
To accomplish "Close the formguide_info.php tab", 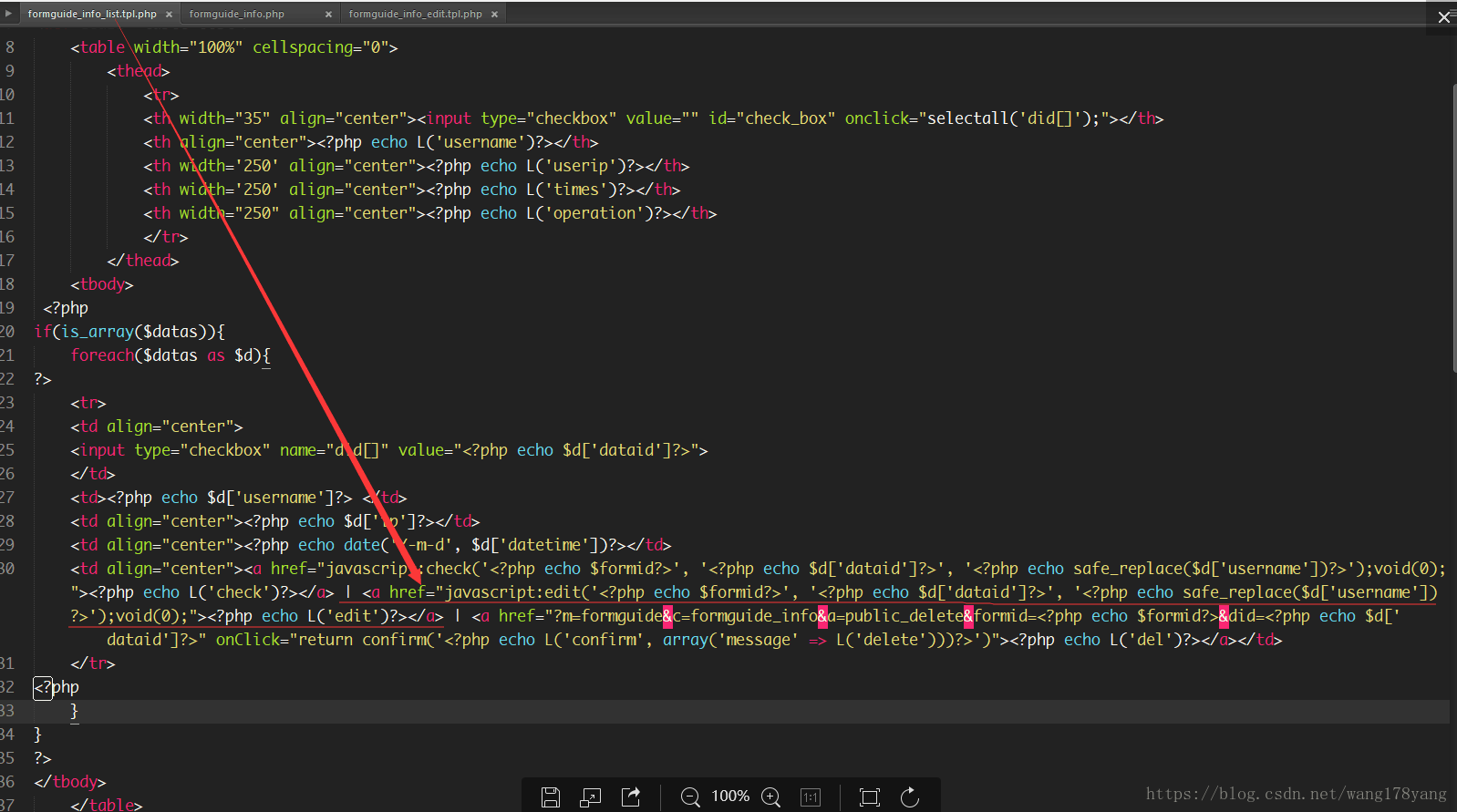I will [329, 15].
